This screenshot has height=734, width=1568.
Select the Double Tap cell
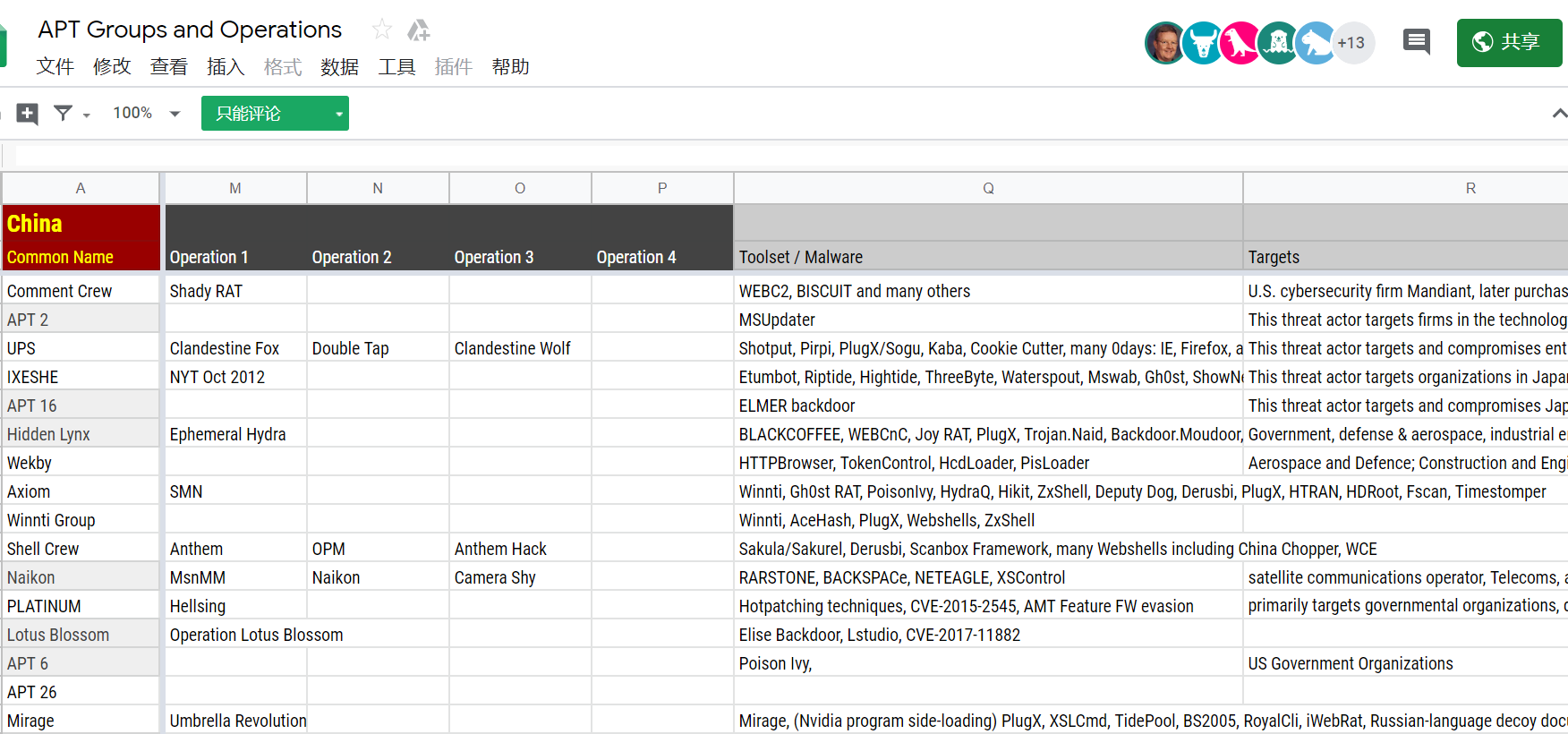click(x=378, y=348)
